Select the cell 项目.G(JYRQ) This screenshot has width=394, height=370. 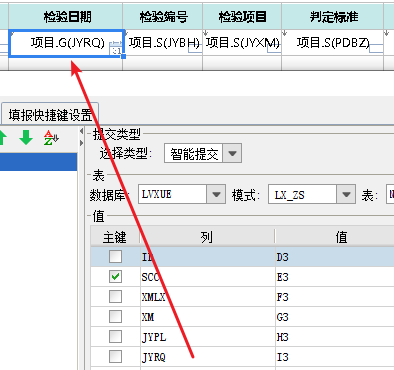point(67,43)
